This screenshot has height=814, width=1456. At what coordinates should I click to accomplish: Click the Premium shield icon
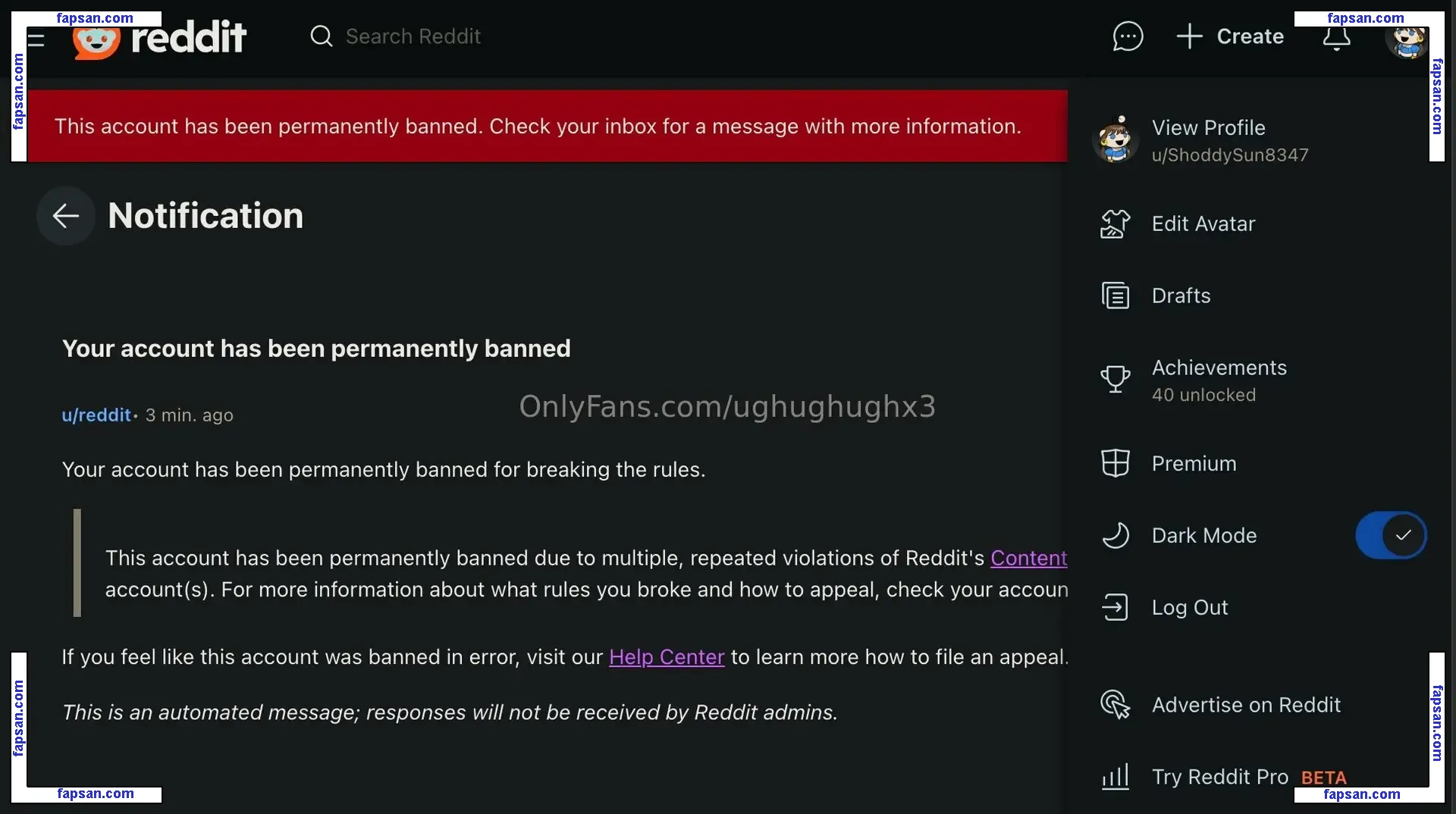[x=1115, y=463]
